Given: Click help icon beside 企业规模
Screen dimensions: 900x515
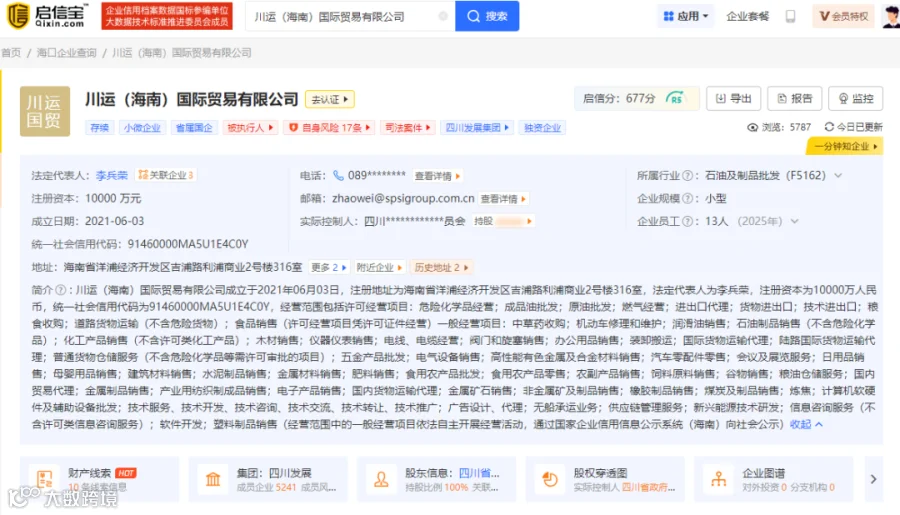Looking at the screenshot, I should pyautogui.click(x=687, y=199).
